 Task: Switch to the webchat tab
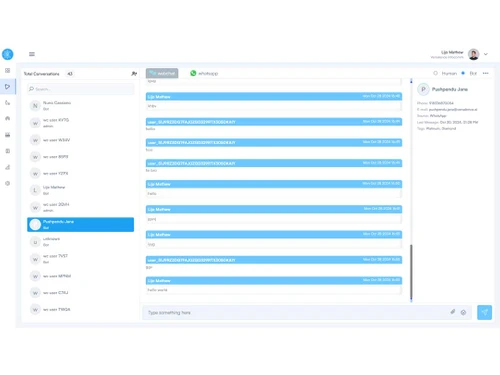(x=162, y=73)
